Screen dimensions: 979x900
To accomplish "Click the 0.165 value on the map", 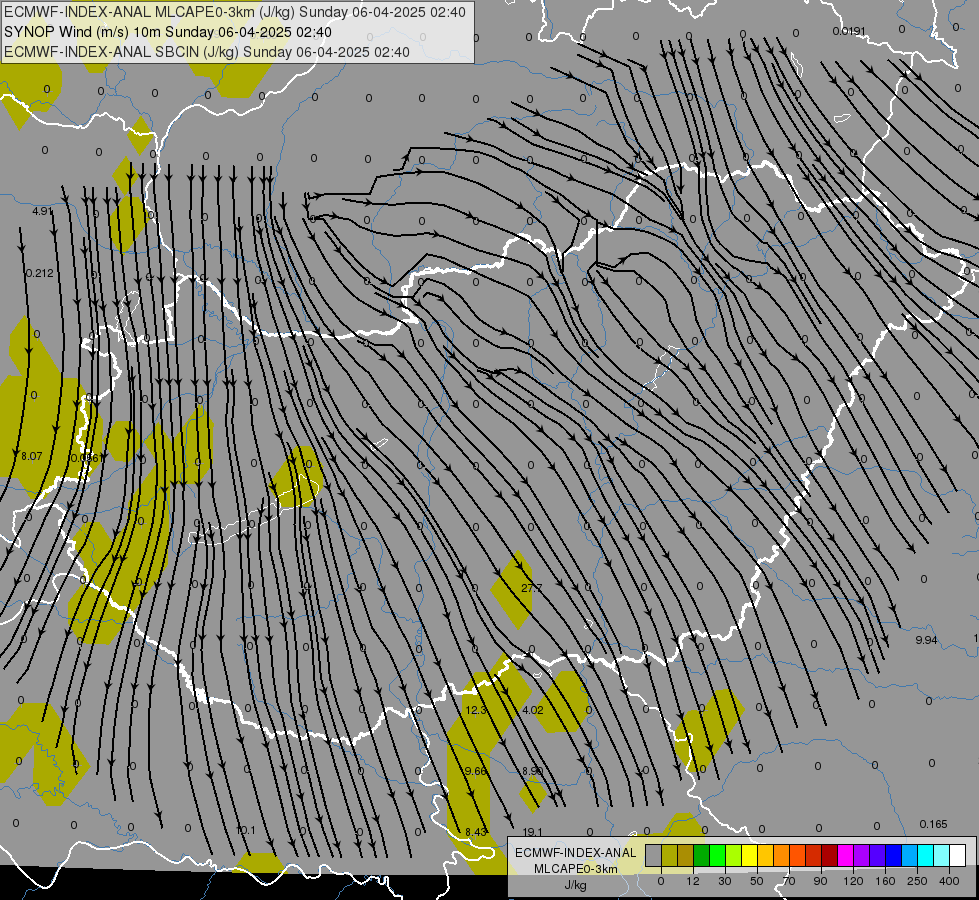I will (933, 824).
